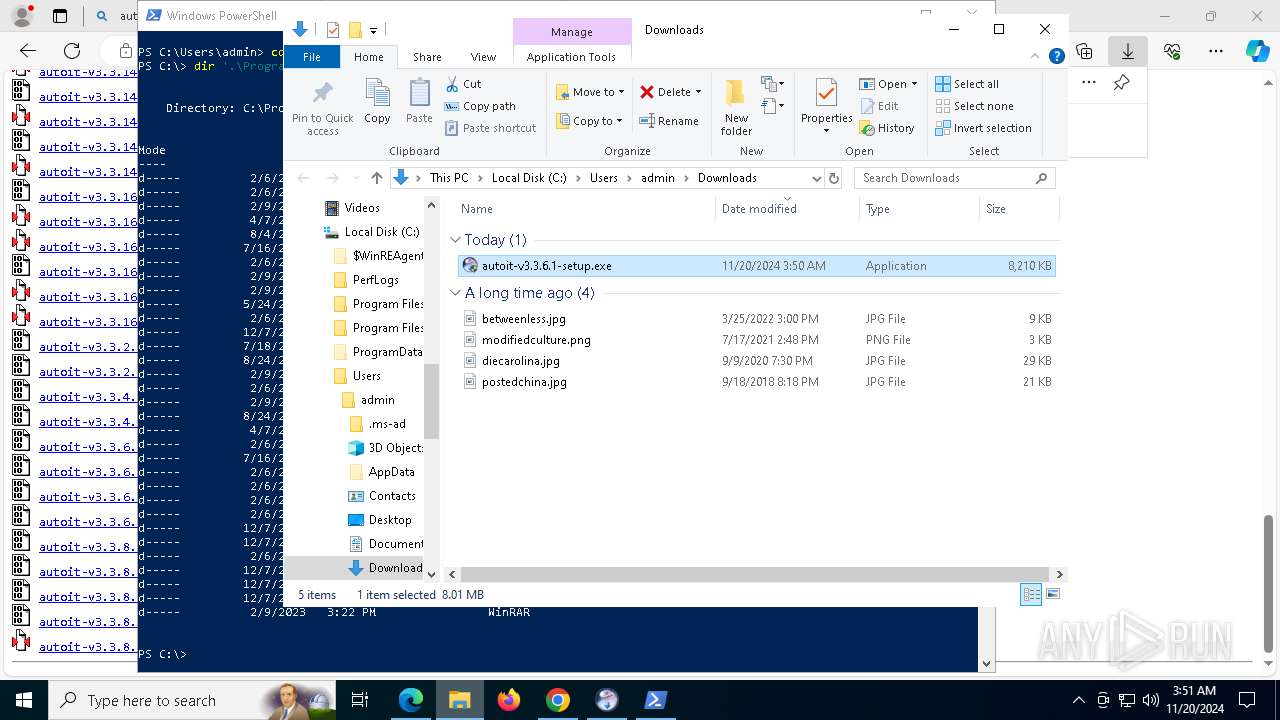Click Pin to Quick access in ribbon
The width and height of the screenshot is (1280, 720).
[322, 108]
